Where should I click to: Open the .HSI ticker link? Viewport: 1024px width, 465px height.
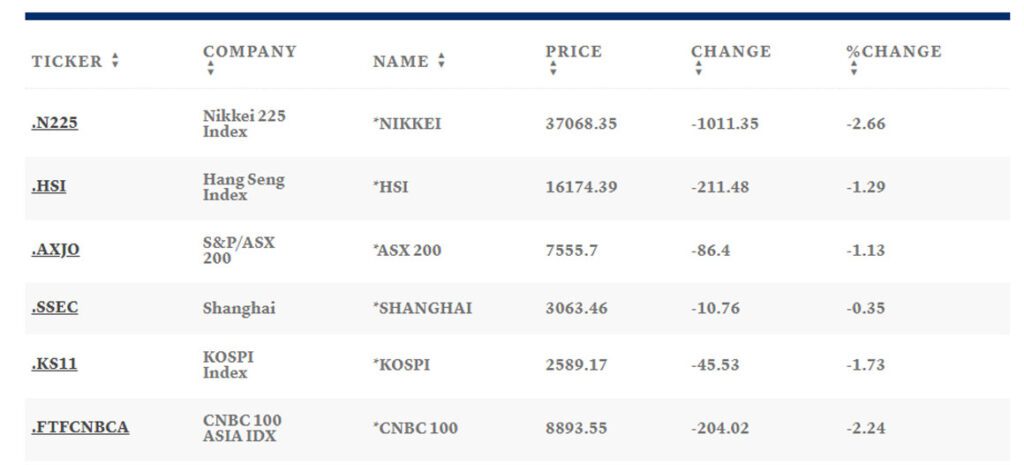click(x=49, y=187)
